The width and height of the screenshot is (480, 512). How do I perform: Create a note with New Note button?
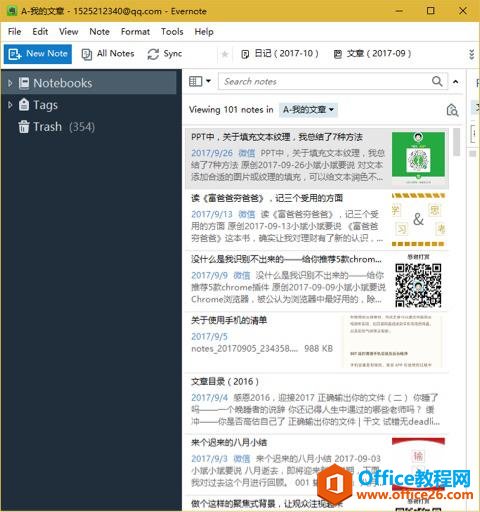(38, 54)
